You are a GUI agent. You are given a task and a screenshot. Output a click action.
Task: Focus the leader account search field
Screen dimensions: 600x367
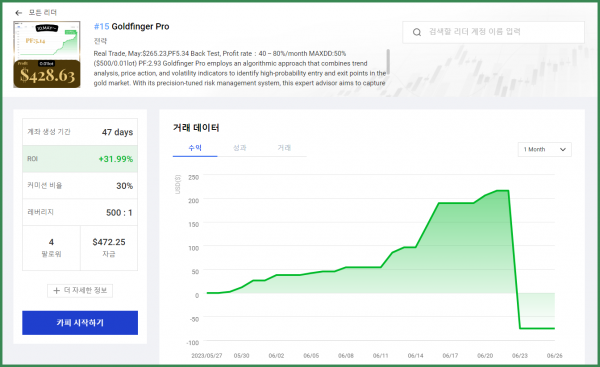[x=493, y=32]
